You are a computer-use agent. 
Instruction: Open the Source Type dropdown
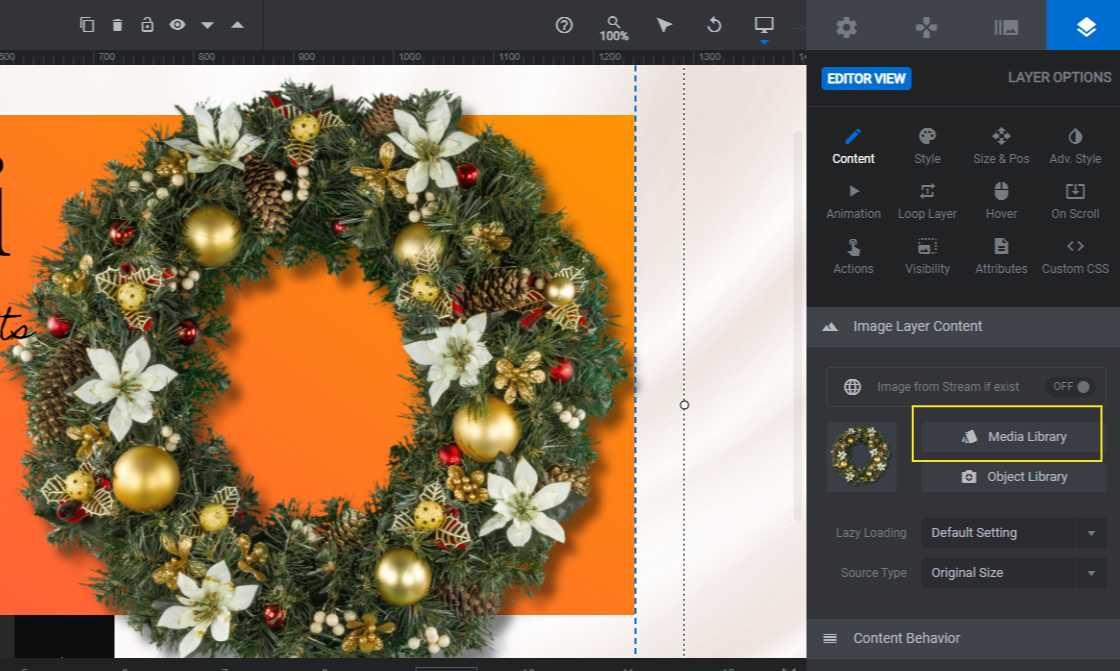pyautogui.click(x=1014, y=572)
